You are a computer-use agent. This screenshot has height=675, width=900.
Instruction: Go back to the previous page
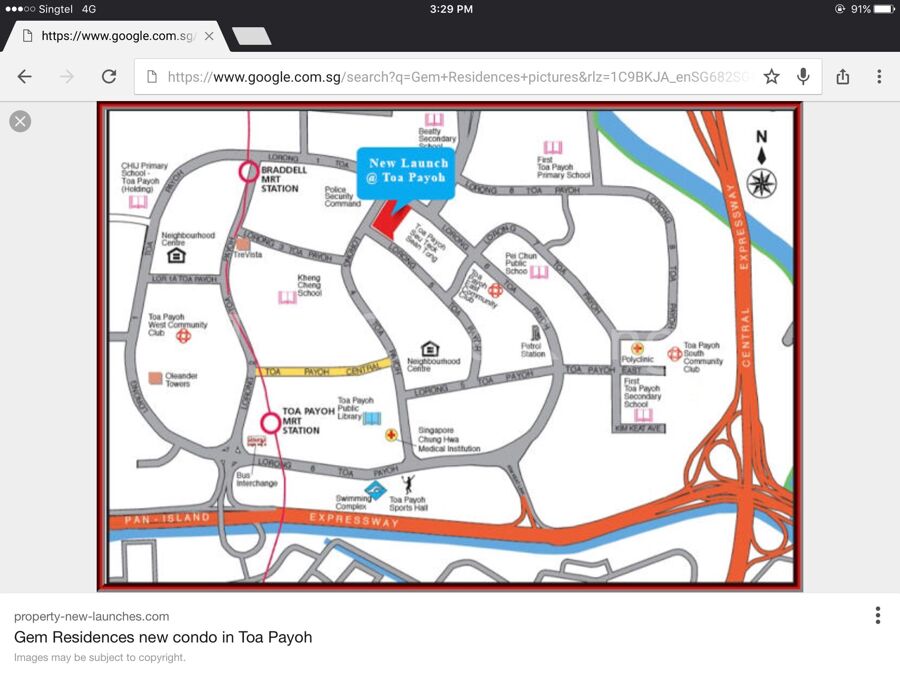tap(25, 77)
